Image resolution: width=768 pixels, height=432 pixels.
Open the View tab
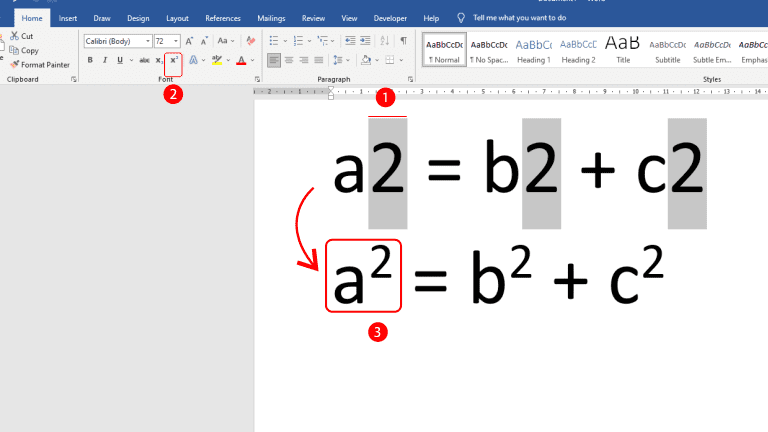349,18
